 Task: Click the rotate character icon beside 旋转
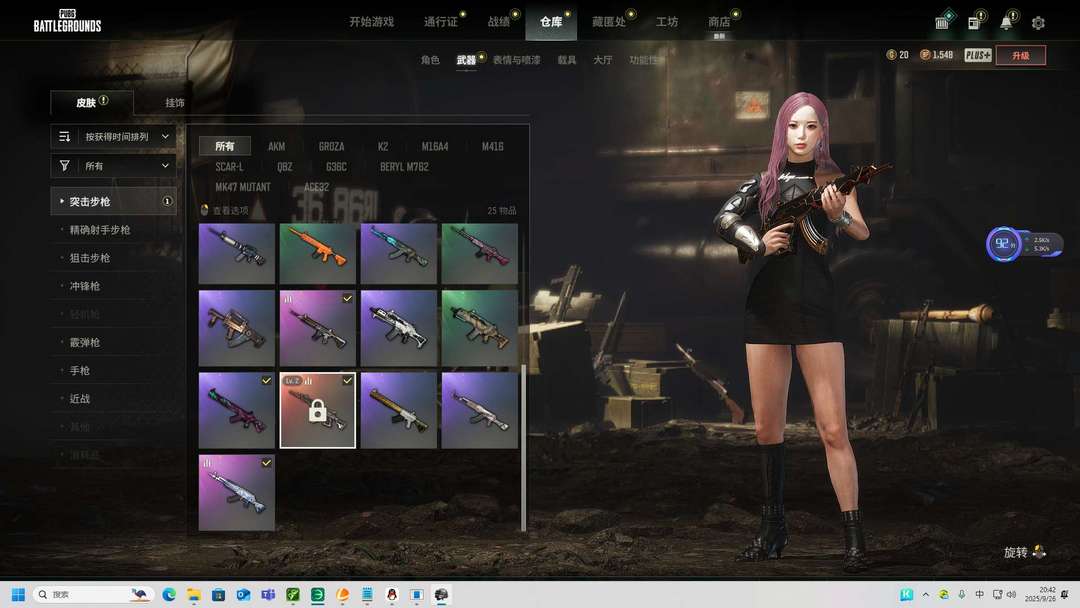(x=1039, y=552)
